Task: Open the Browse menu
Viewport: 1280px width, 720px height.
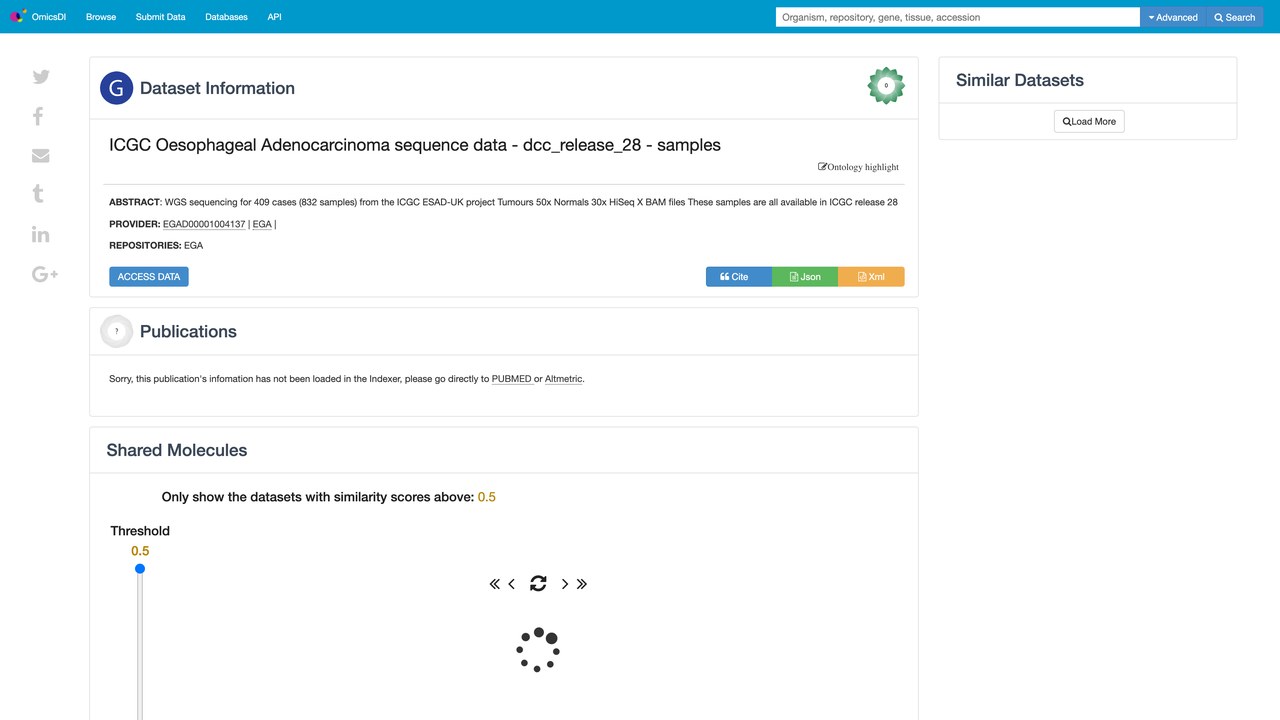Action: click(101, 17)
